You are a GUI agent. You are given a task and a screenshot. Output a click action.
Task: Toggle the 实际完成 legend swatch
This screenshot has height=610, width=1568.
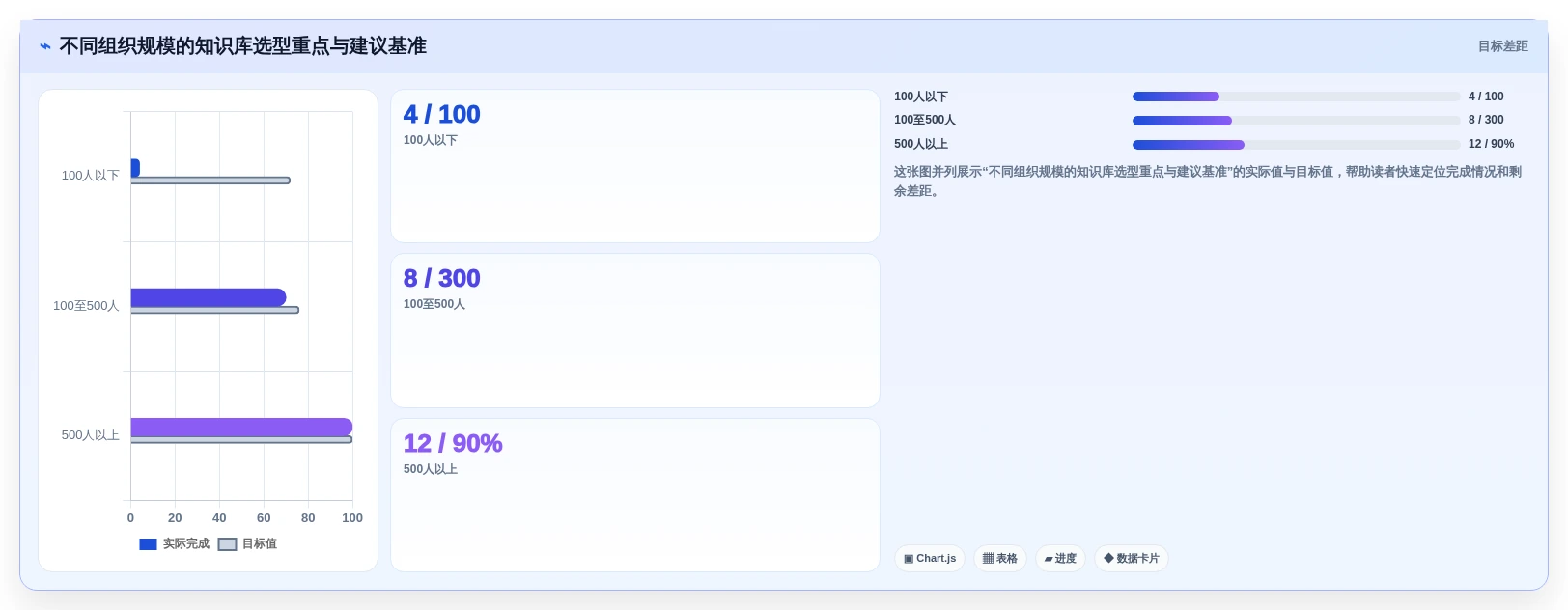pos(148,544)
